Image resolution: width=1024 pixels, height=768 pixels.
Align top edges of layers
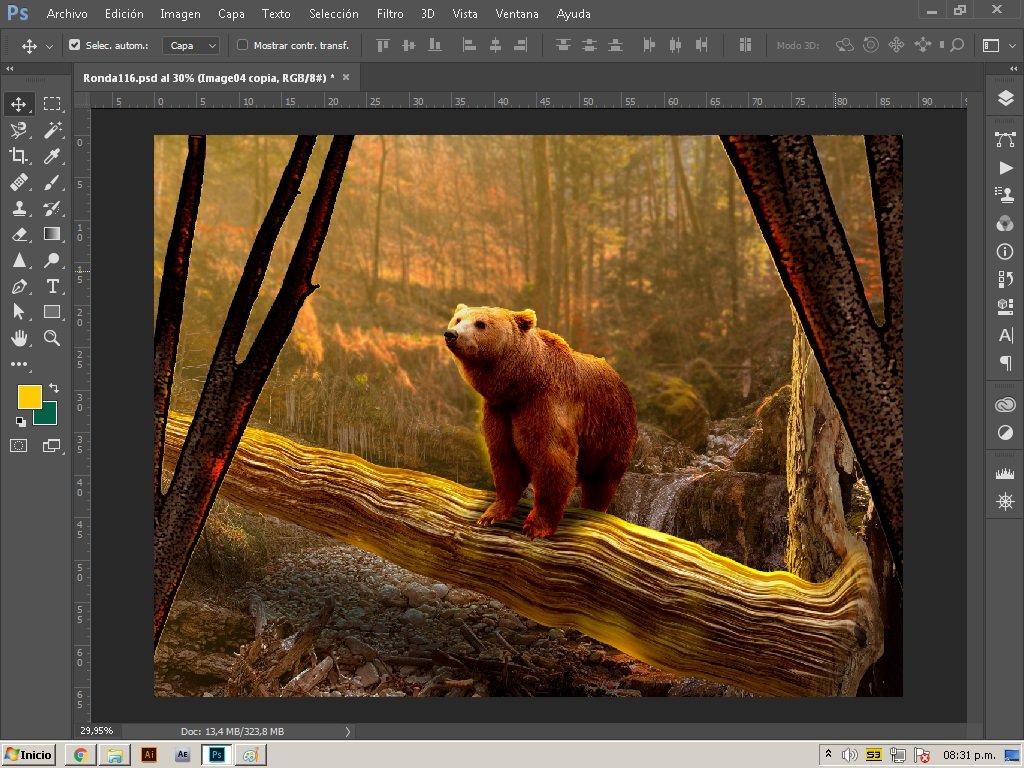point(383,45)
